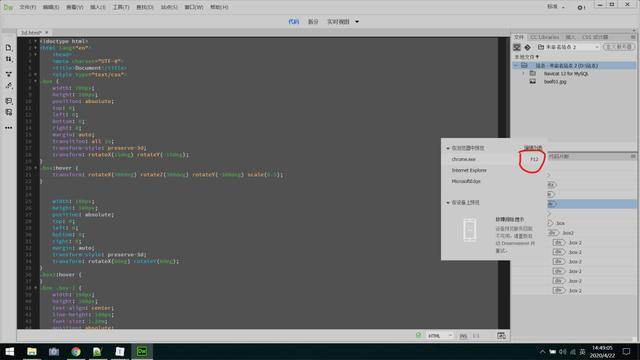This screenshot has width=640, height=360.
Task: Click the Format Source Code icon
Action: point(9,85)
